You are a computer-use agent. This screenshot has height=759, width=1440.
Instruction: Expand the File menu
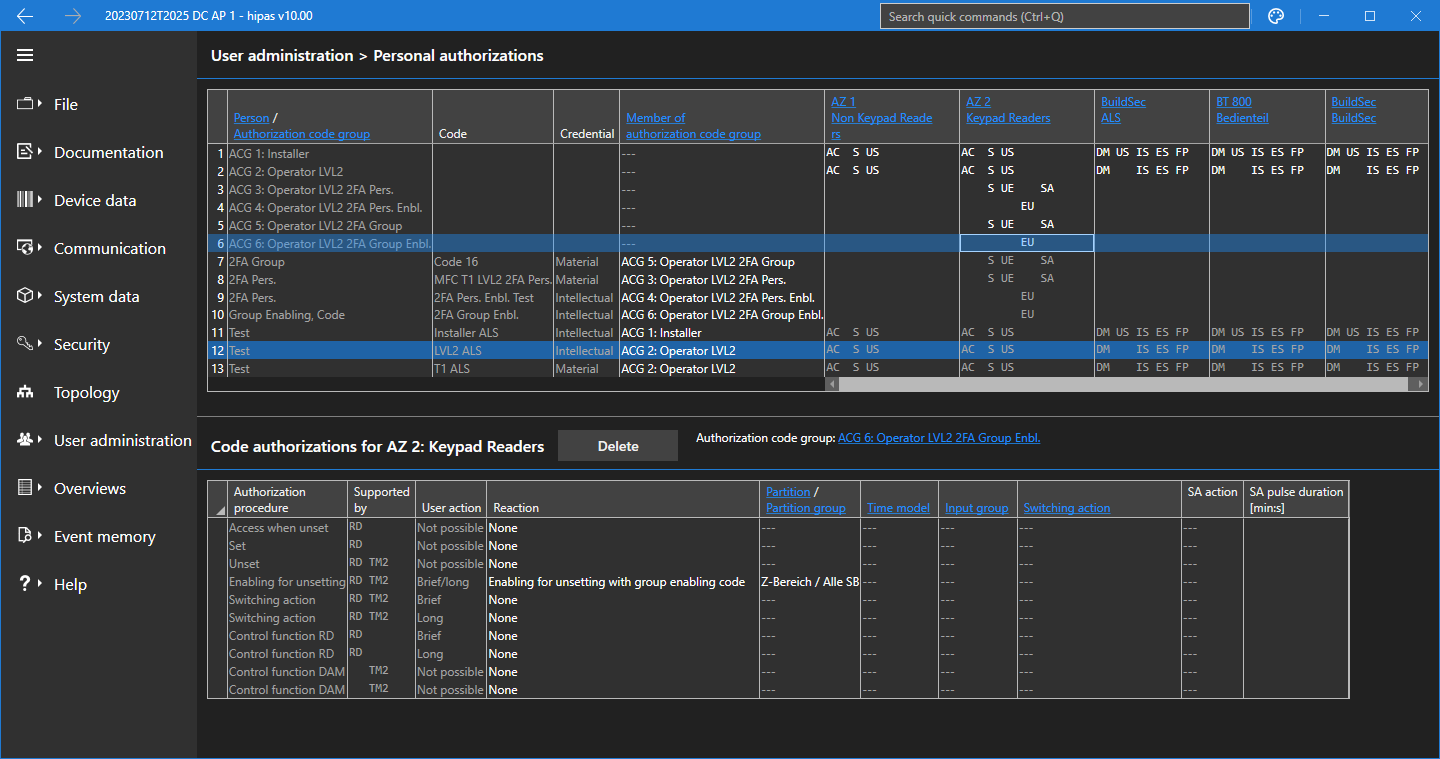pyautogui.click(x=65, y=104)
